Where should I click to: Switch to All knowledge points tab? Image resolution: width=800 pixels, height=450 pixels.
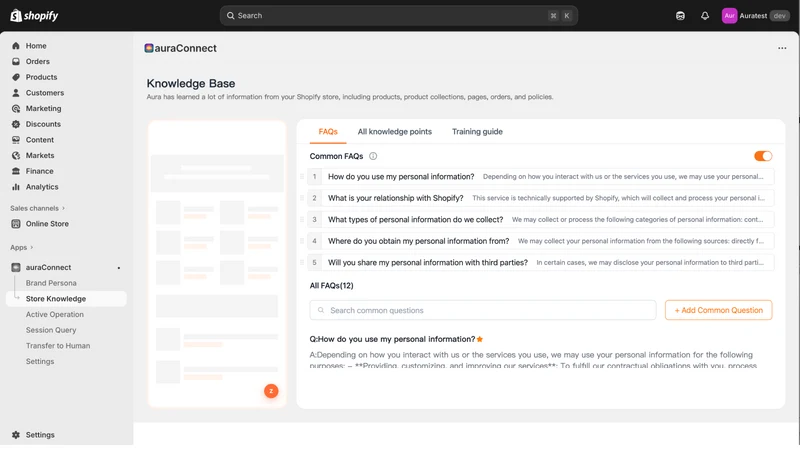click(394, 132)
